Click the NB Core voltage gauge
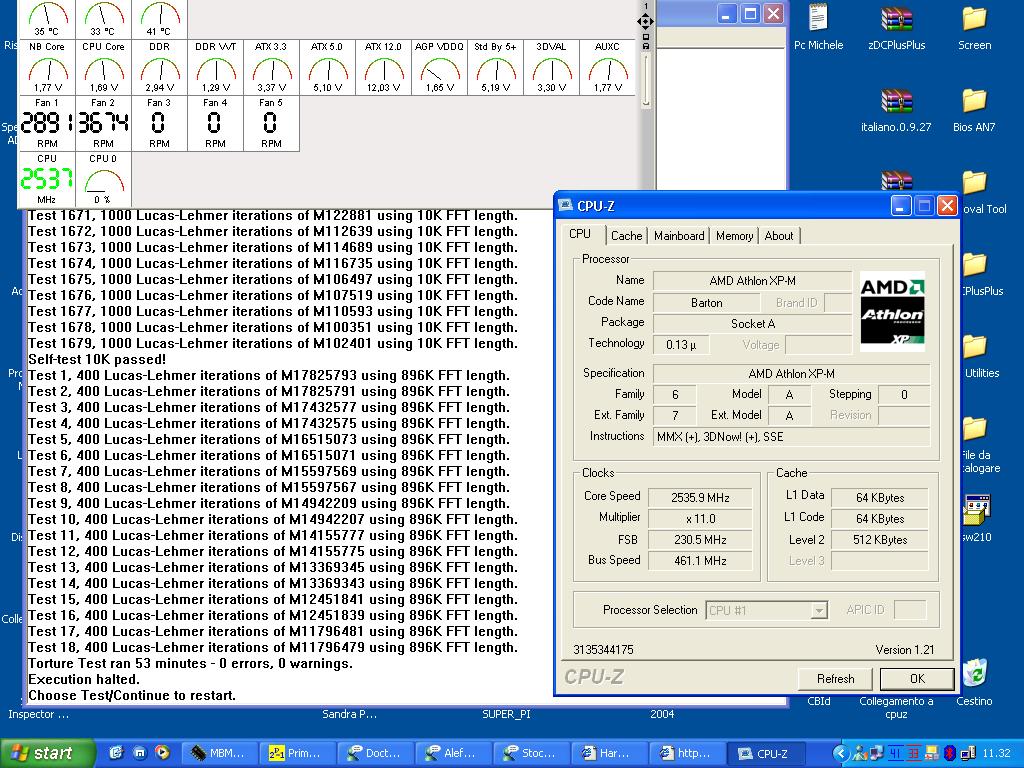1024x768 pixels. 47,68
